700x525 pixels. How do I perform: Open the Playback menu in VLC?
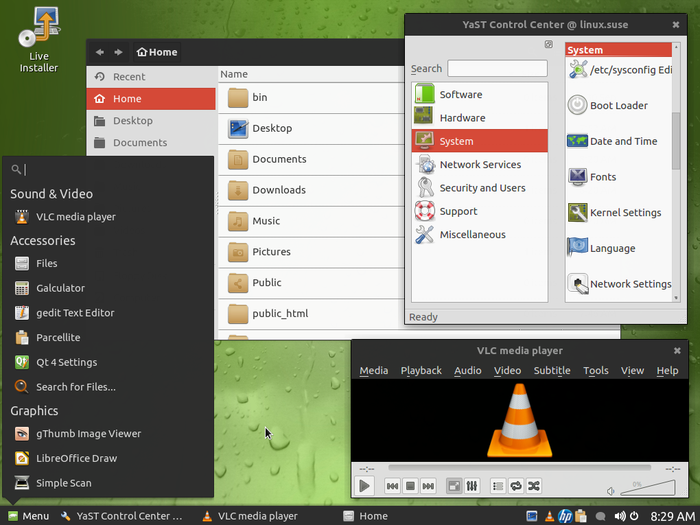[x=421, y=370]
